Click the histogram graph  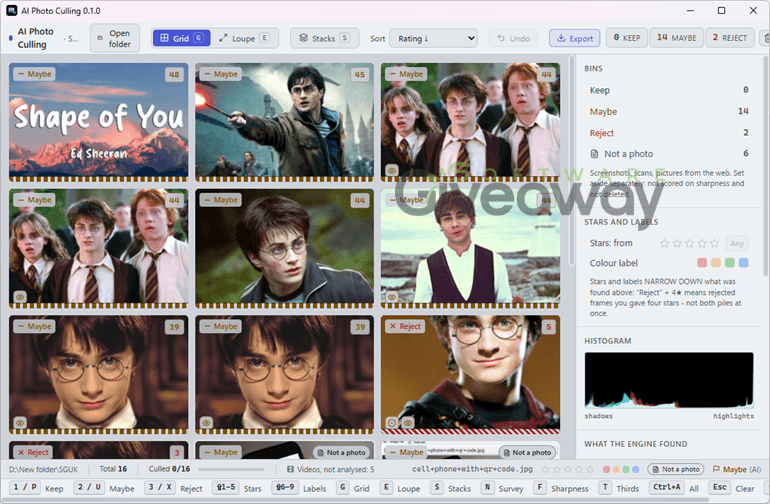[669, 380]
